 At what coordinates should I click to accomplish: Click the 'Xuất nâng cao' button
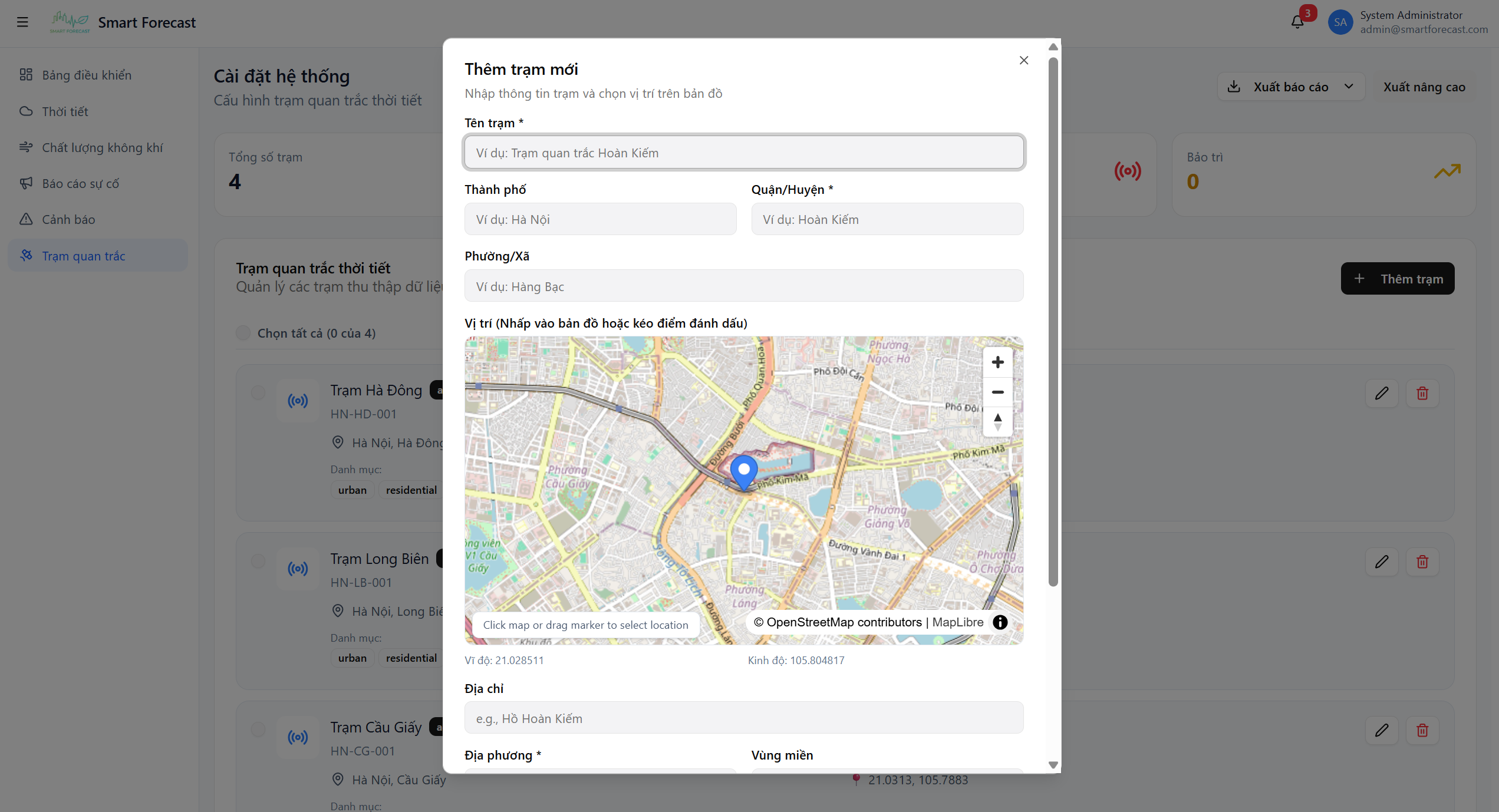pyautogui.click(x=1424, y=87)
